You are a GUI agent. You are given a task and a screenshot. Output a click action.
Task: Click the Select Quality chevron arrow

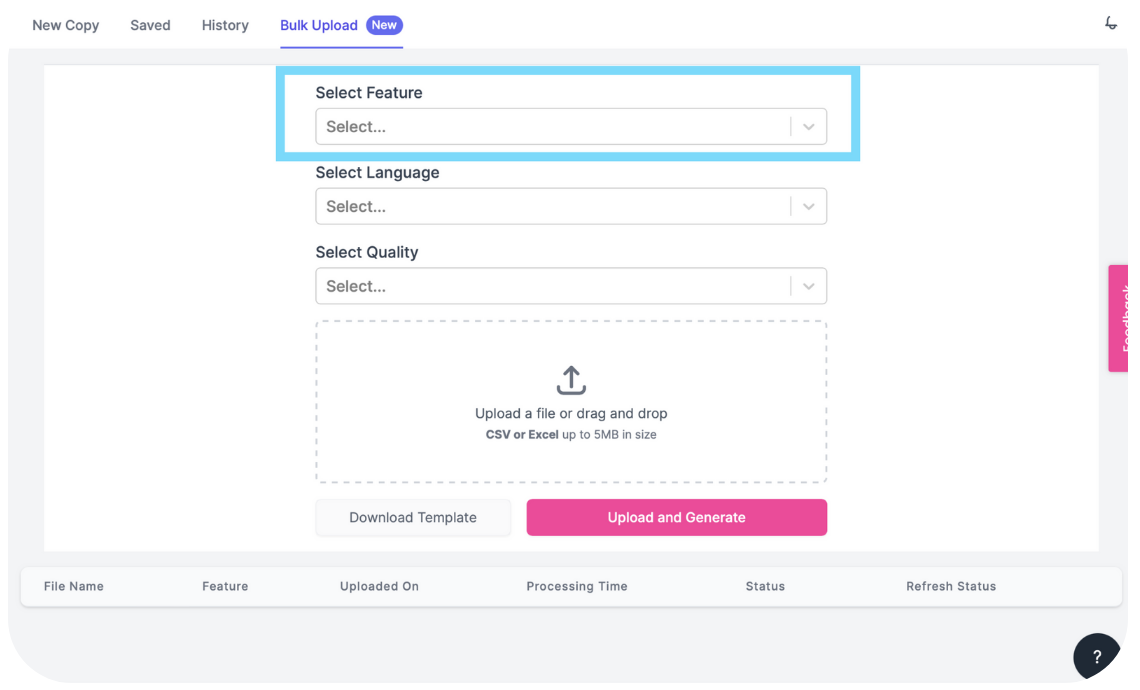[x=808, y=286]
